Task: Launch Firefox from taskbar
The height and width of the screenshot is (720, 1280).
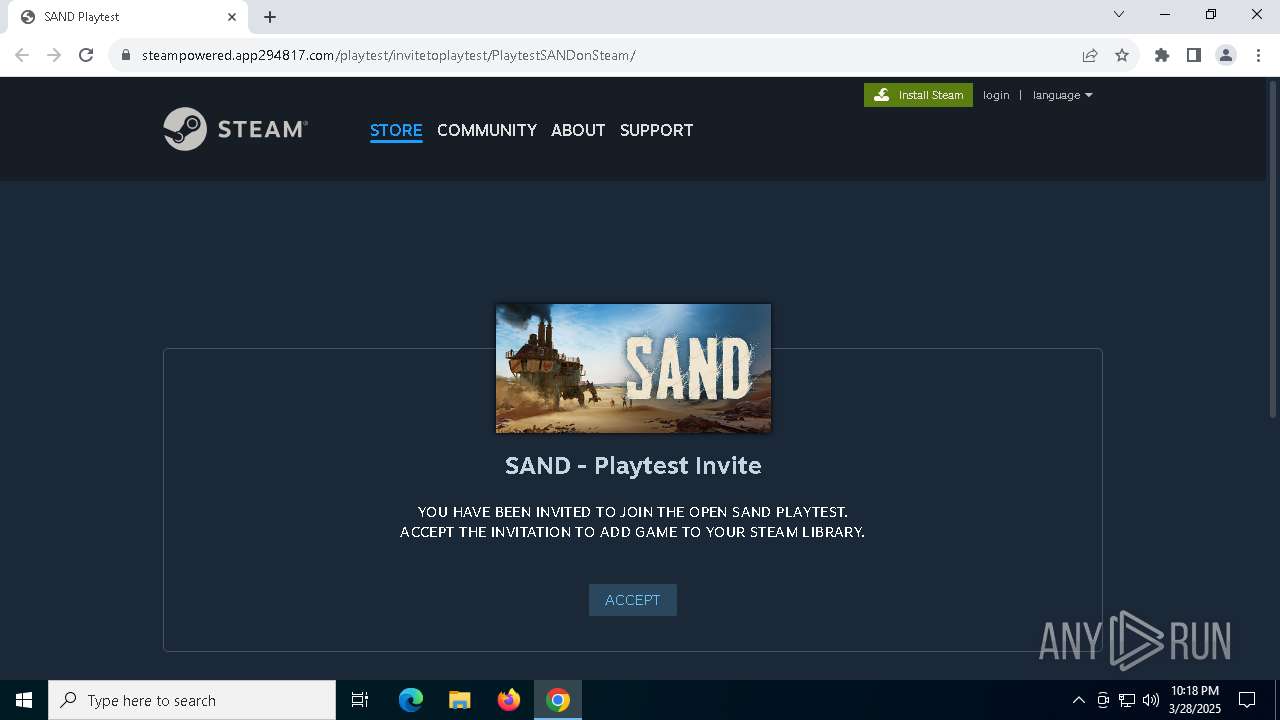Action: pos(509,700)
